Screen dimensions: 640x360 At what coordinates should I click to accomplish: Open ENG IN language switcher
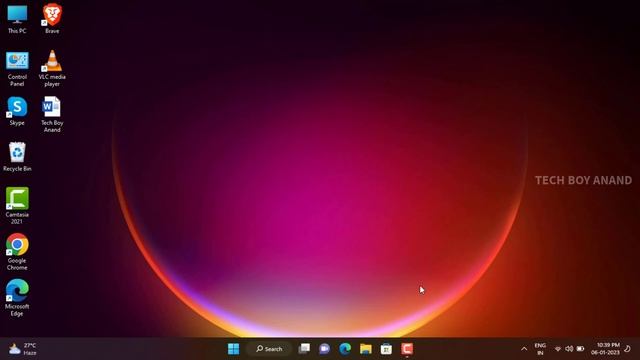[x=540, y=349]
